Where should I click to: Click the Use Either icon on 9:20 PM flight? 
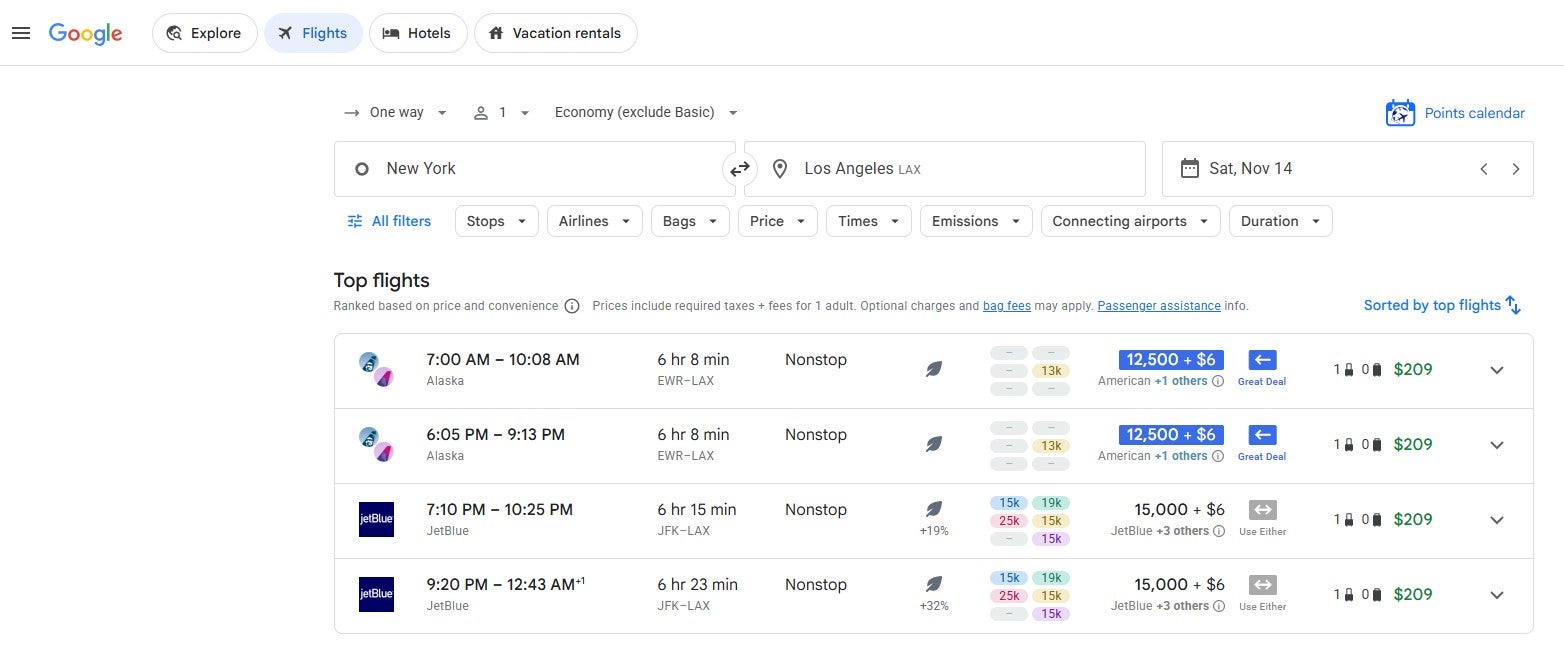1262,585
